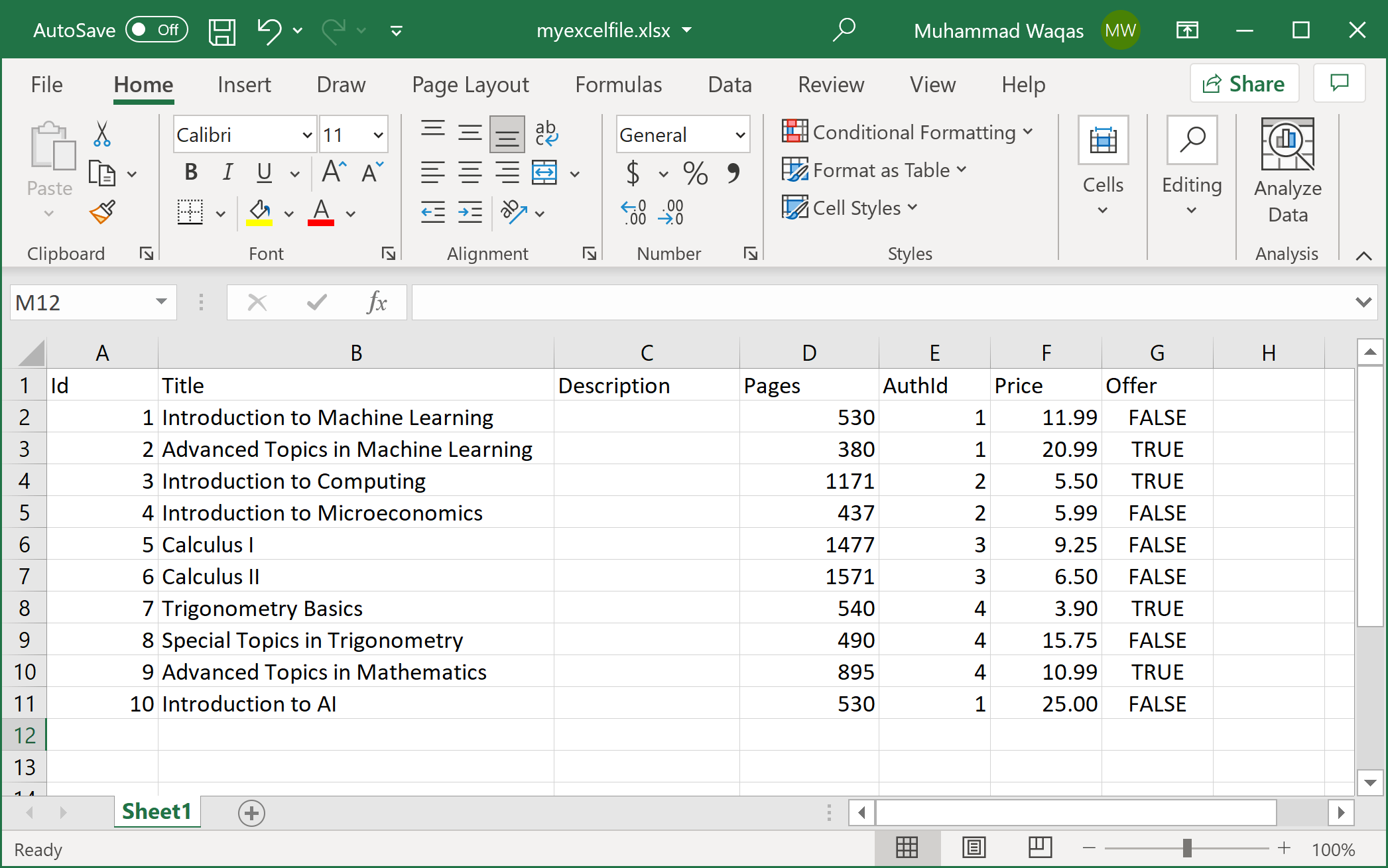1388x868 pixels.
Task: Toggle the AutoSave switch on
Action: tap(157, 29)
